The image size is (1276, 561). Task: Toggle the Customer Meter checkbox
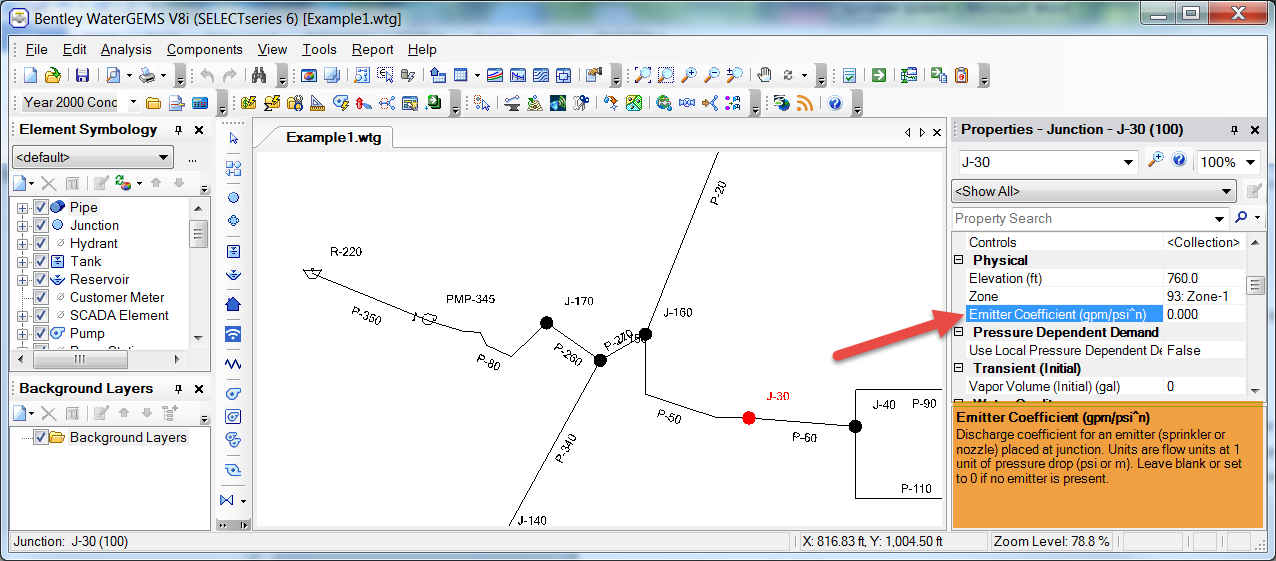click(x=41, y=297)
